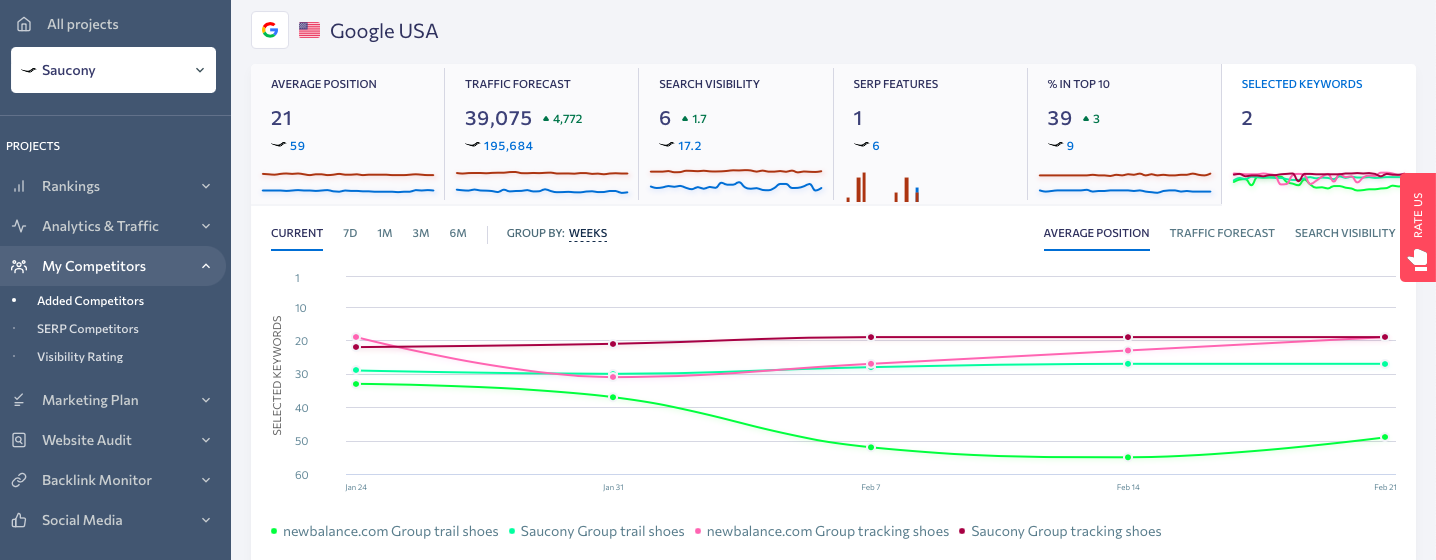Click the Average Position summary card
The width and height of the screenshot is (1436, 560).
click(348, 135)
